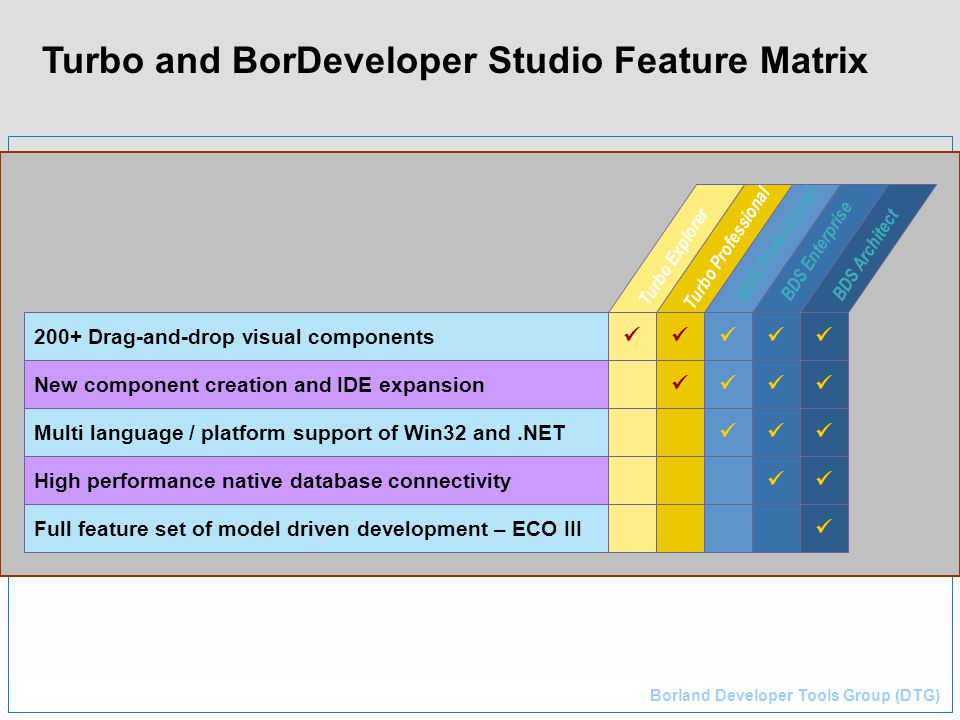
Task: Click BDS Architect checkmark in Multi language row
Action: pyautogui.click(x=824, y=430)
